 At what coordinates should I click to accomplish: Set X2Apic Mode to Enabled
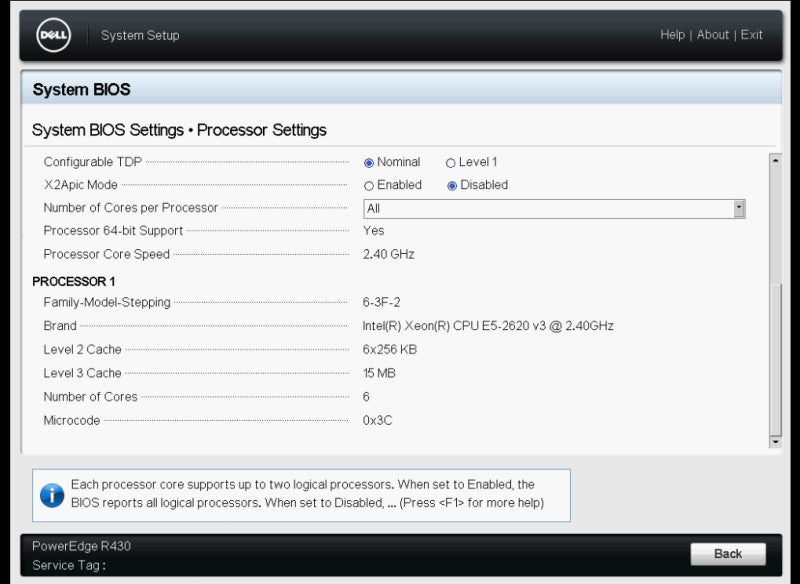coord(369,186)
